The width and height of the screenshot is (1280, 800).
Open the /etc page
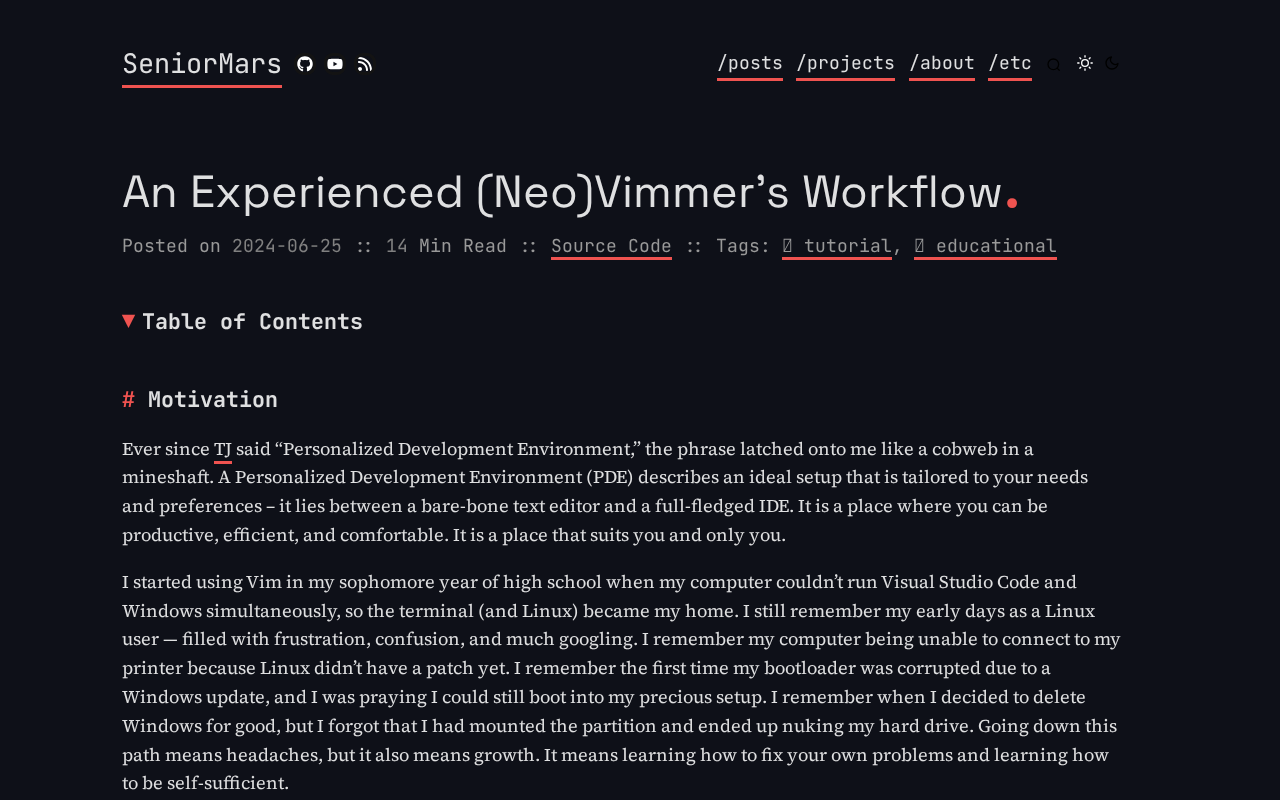coord(1010,61)
